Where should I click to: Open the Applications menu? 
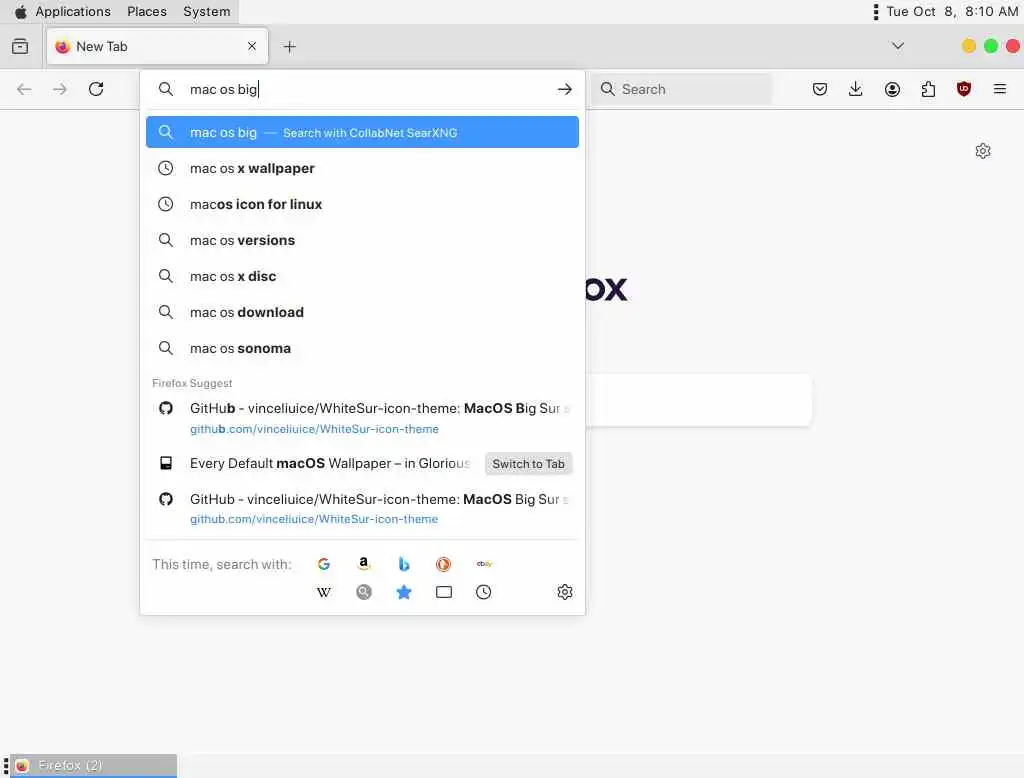point(73,11)
